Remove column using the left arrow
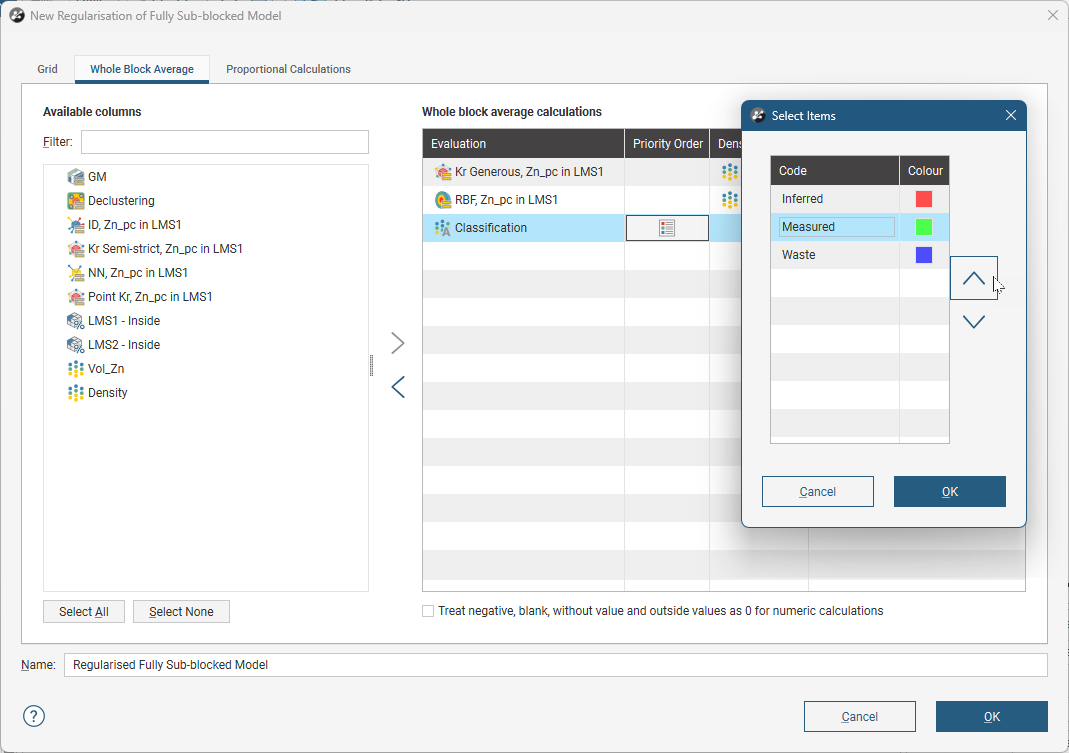This screenshot has width=1069, height=753. (x=398, y=387)
